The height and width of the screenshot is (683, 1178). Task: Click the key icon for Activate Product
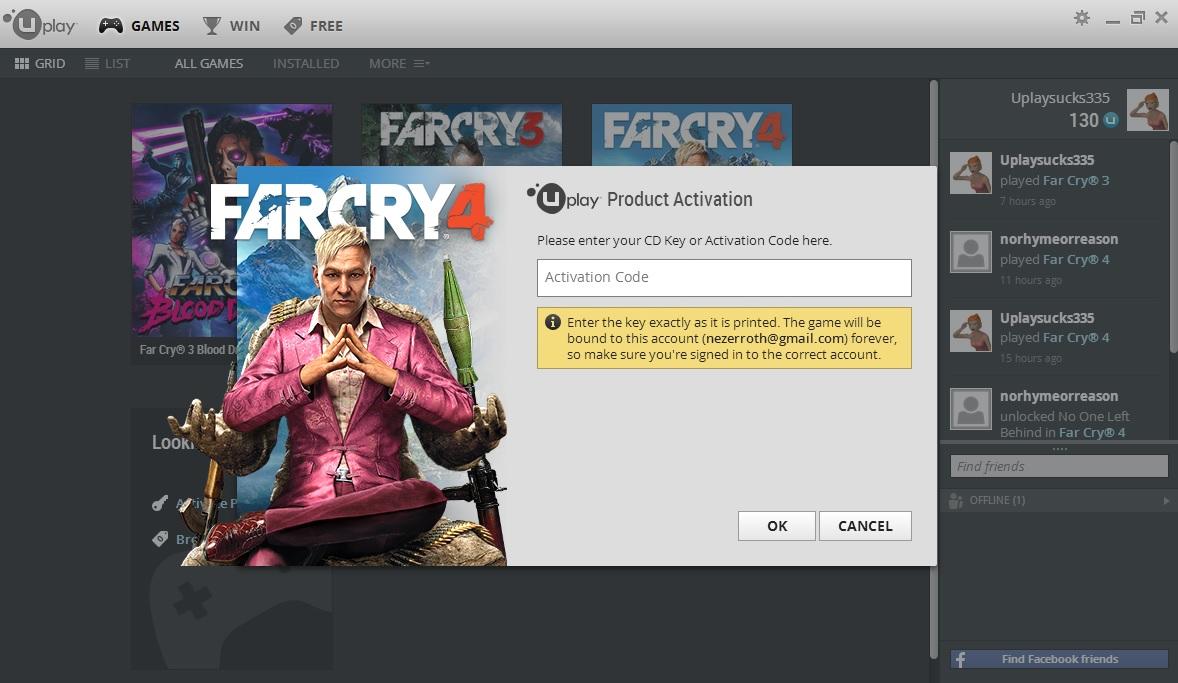click(x=159, y=503)
